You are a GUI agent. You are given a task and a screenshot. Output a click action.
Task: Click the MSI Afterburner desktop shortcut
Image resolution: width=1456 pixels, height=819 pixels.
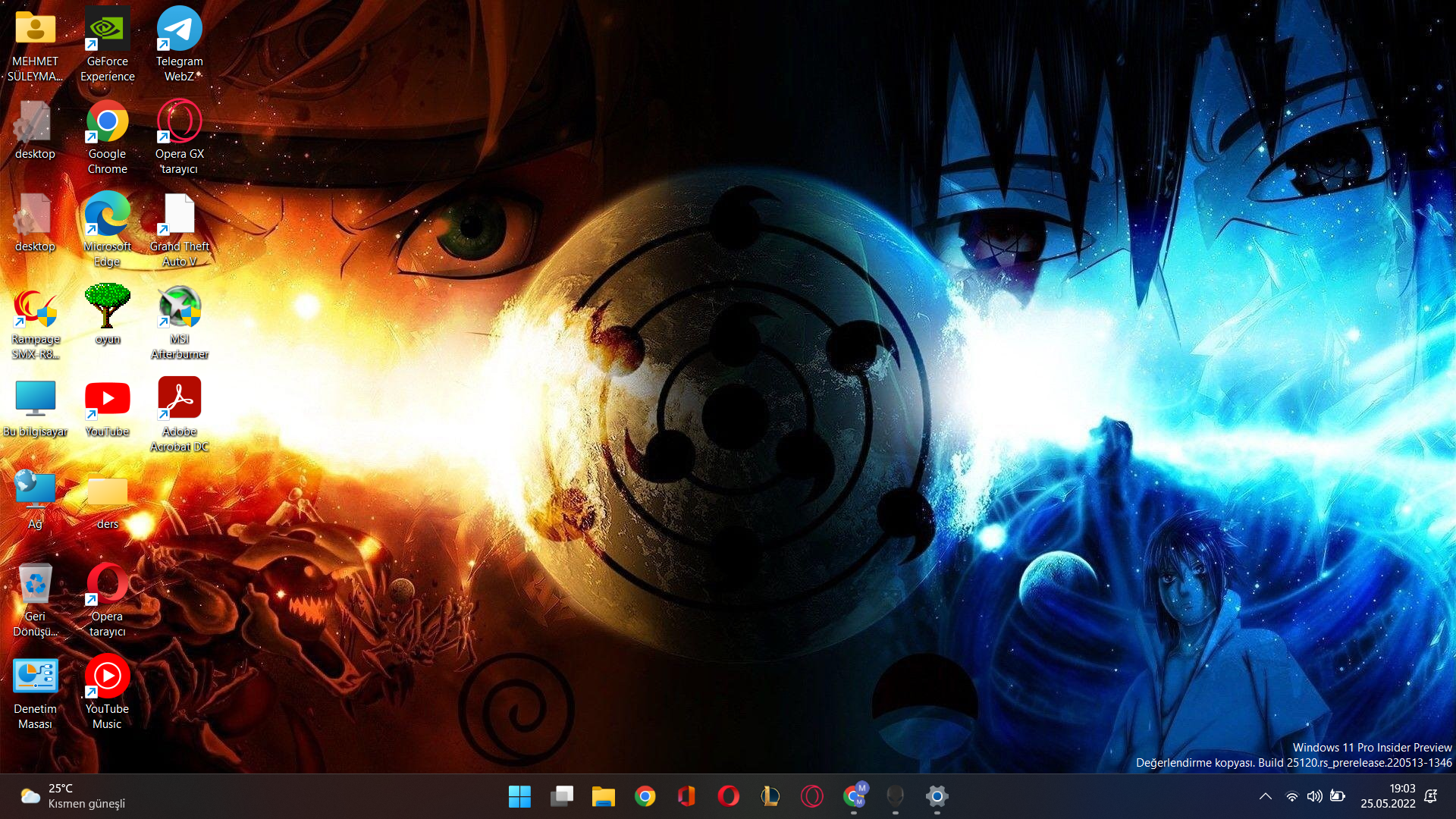tap(180, 309)
